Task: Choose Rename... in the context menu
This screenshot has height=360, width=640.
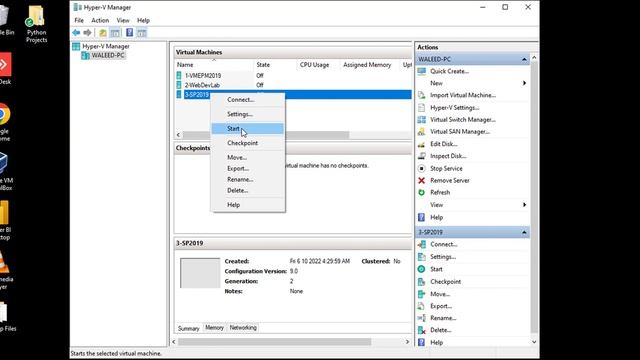Action: click(x=247, y=179)
